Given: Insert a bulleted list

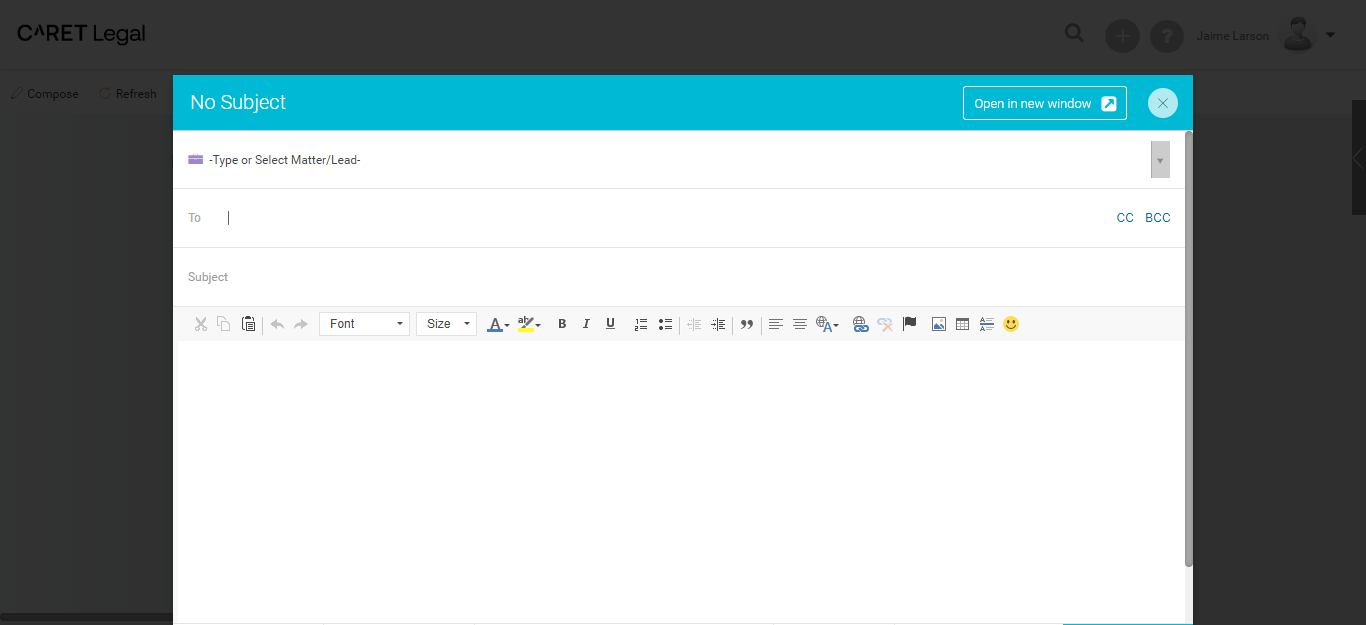Looking at the screenshot, I should pos(665,324).
